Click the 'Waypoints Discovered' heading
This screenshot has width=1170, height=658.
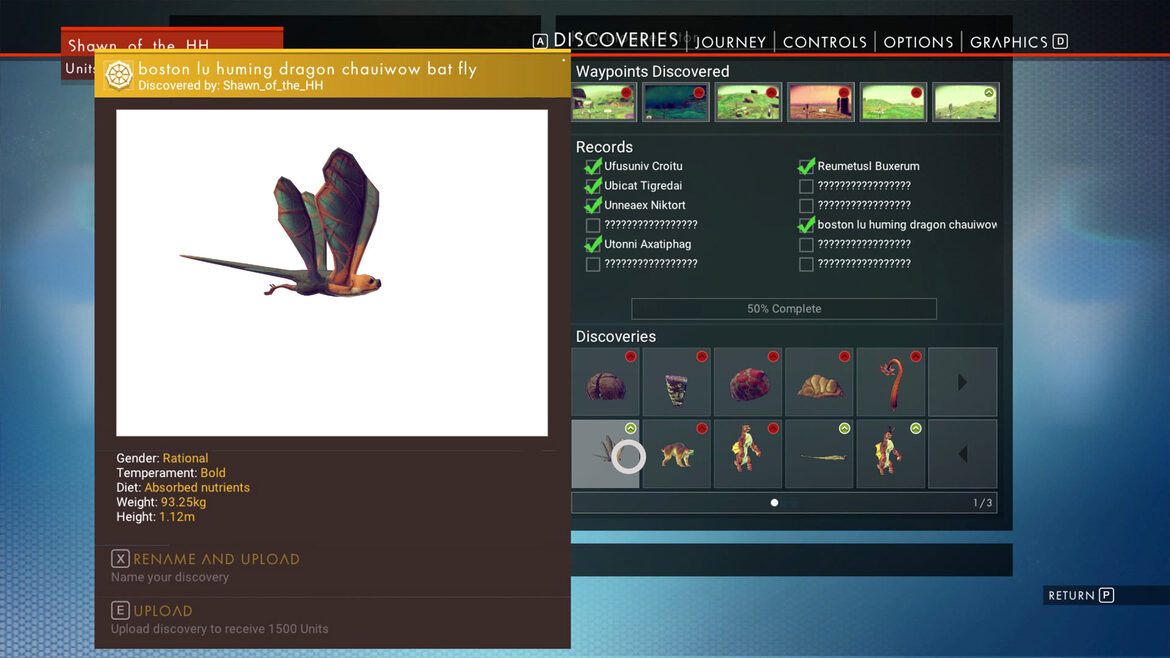tap(652, 72)
